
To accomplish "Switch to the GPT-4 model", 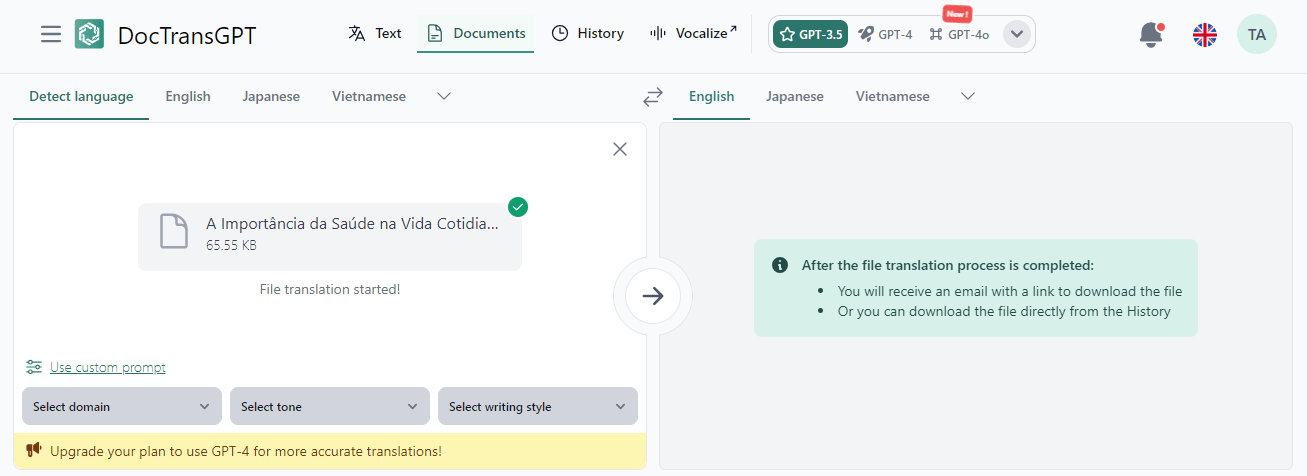I will pyautogui.click(x=886, y=34).
